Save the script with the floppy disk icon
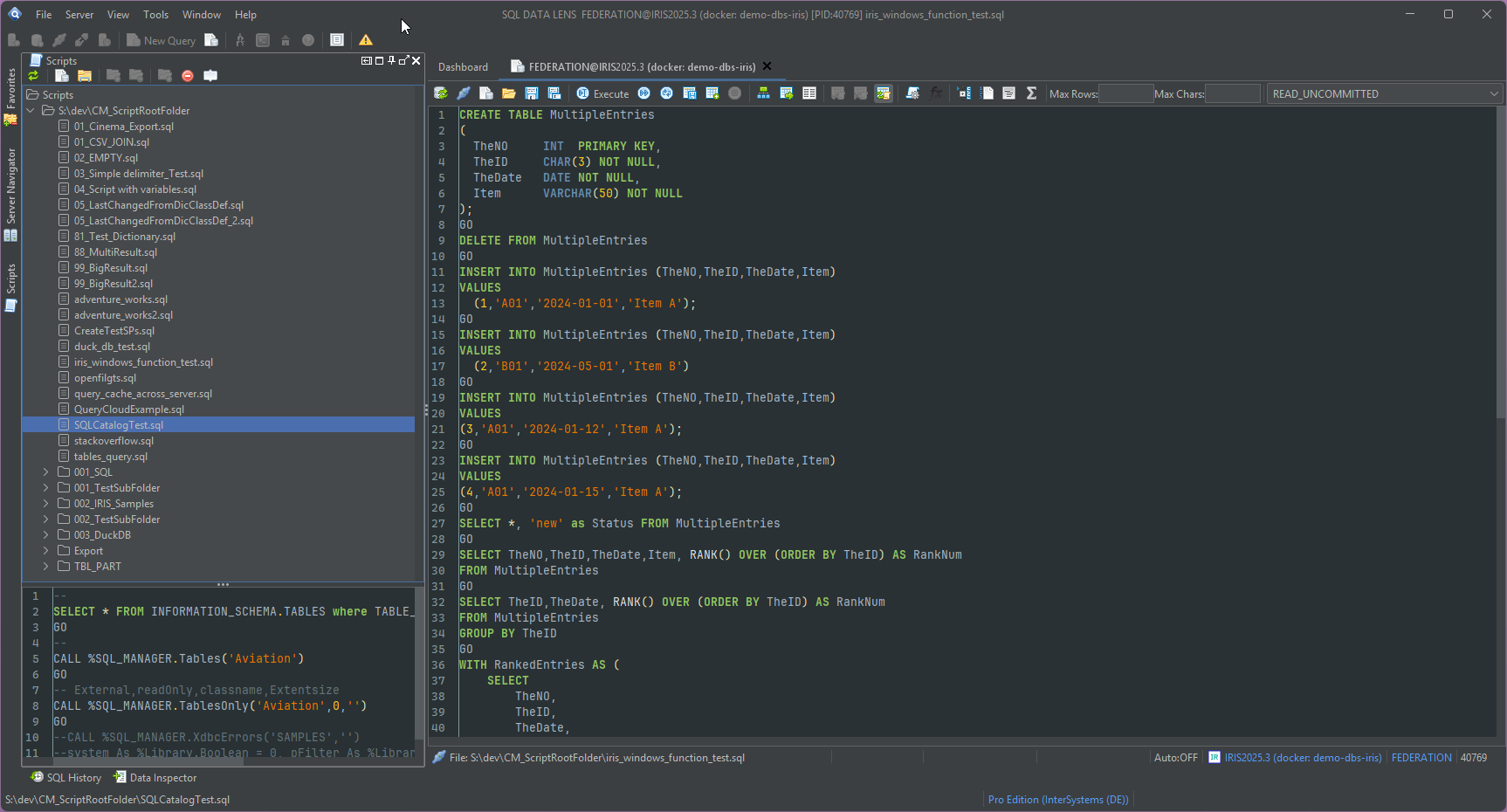1507x812 pixels. (x=532, y=93)
